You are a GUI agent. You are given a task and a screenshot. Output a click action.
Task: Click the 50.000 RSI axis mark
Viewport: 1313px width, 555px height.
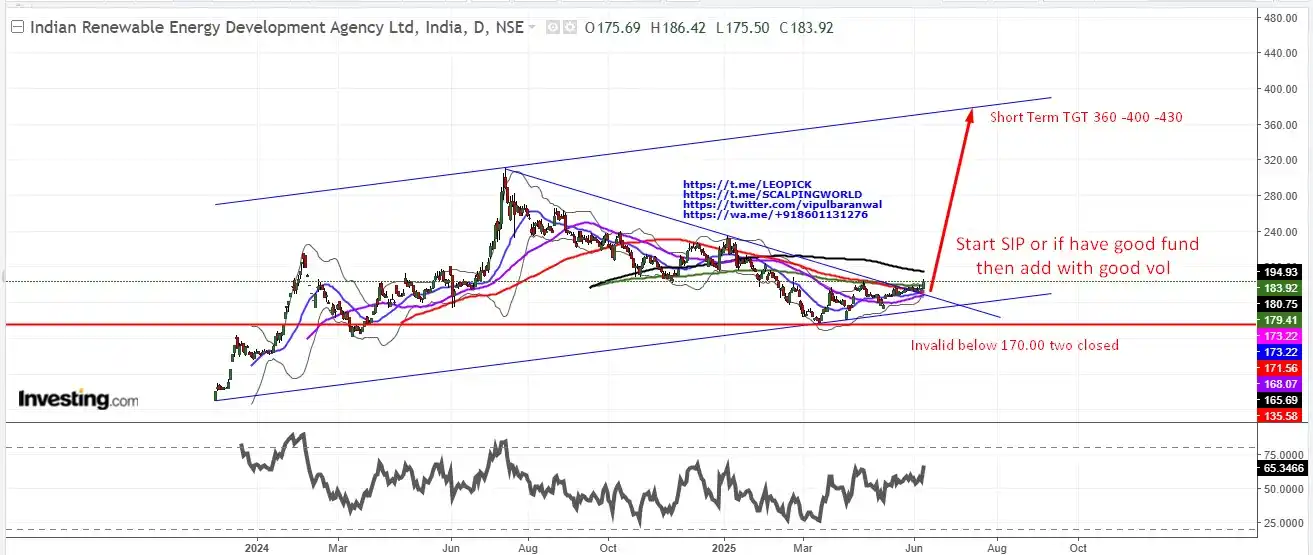pyautogui.click(x=1284, y=489)
